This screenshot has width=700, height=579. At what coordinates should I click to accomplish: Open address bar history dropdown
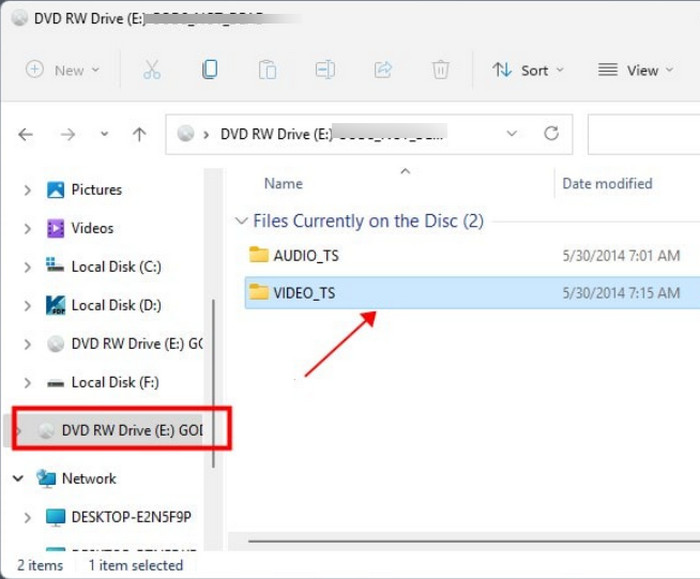(x=512, y=133)
